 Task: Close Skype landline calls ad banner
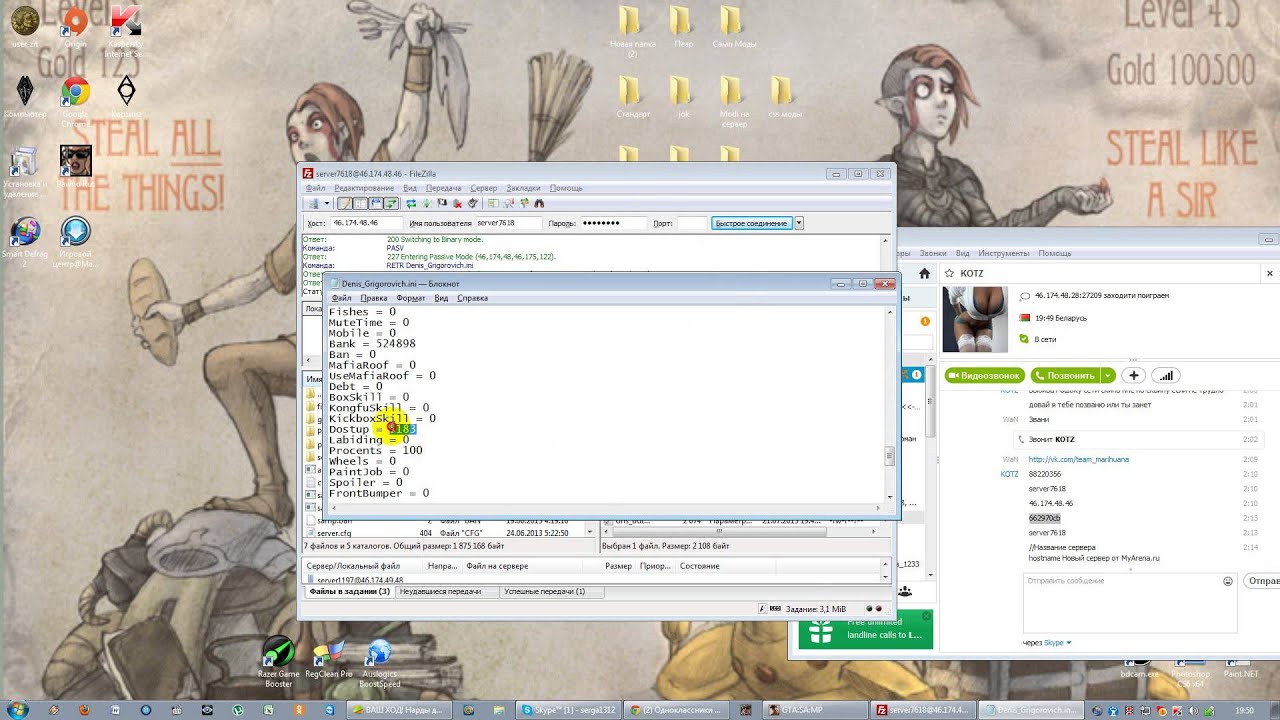pos(926,617)
